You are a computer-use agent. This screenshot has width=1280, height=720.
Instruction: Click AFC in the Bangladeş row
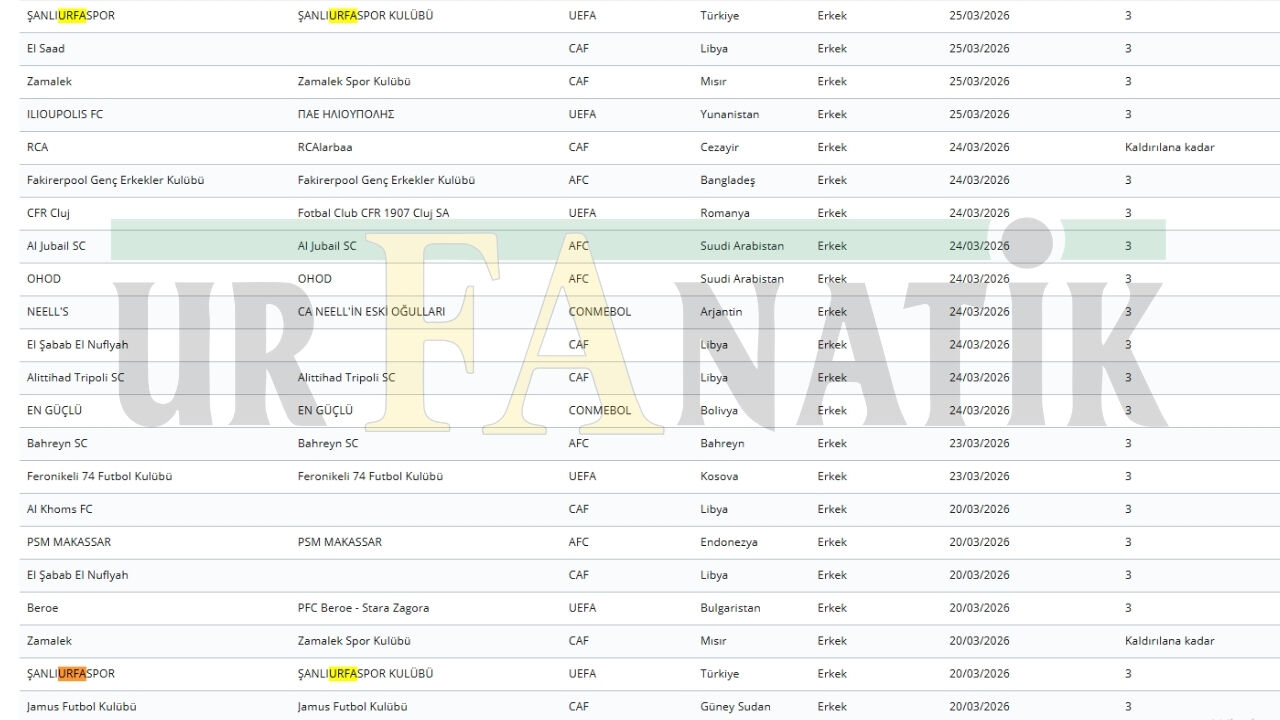[x=579, y=180]
